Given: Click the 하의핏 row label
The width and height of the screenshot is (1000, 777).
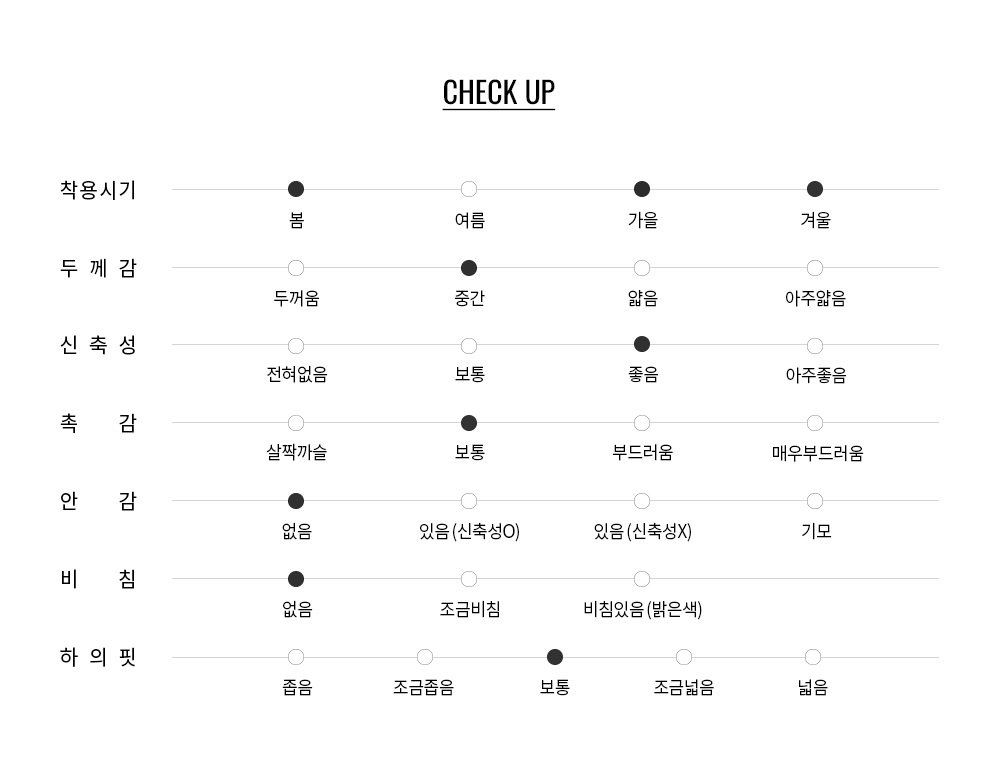Looking at the screenshot, I should click(98, 657).
